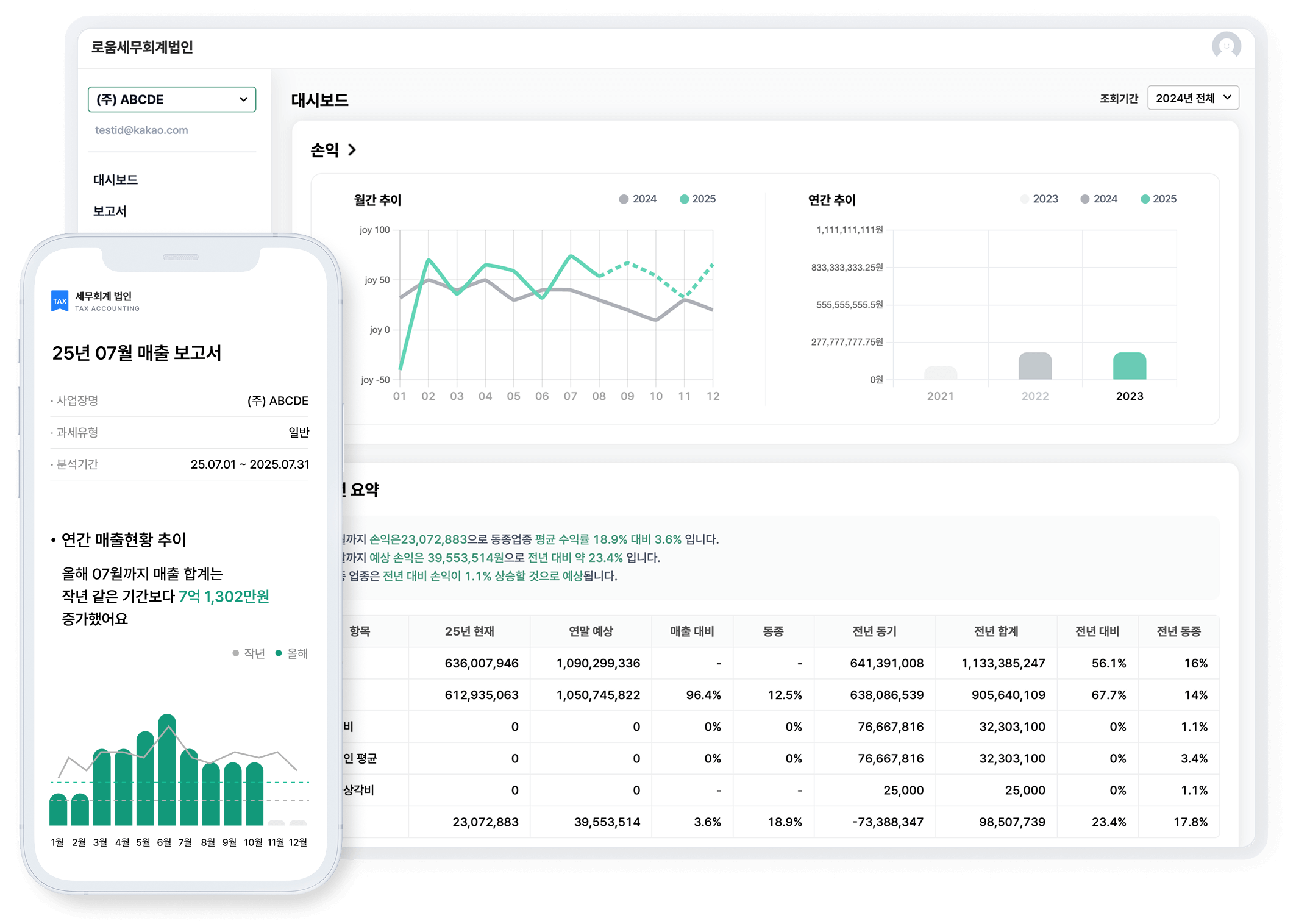The width and height of the screenshot is (1296, 924).
Task: Open the 2024년 전체 period dropdown
Action: pyautogui.click(x=1193, y=98)
